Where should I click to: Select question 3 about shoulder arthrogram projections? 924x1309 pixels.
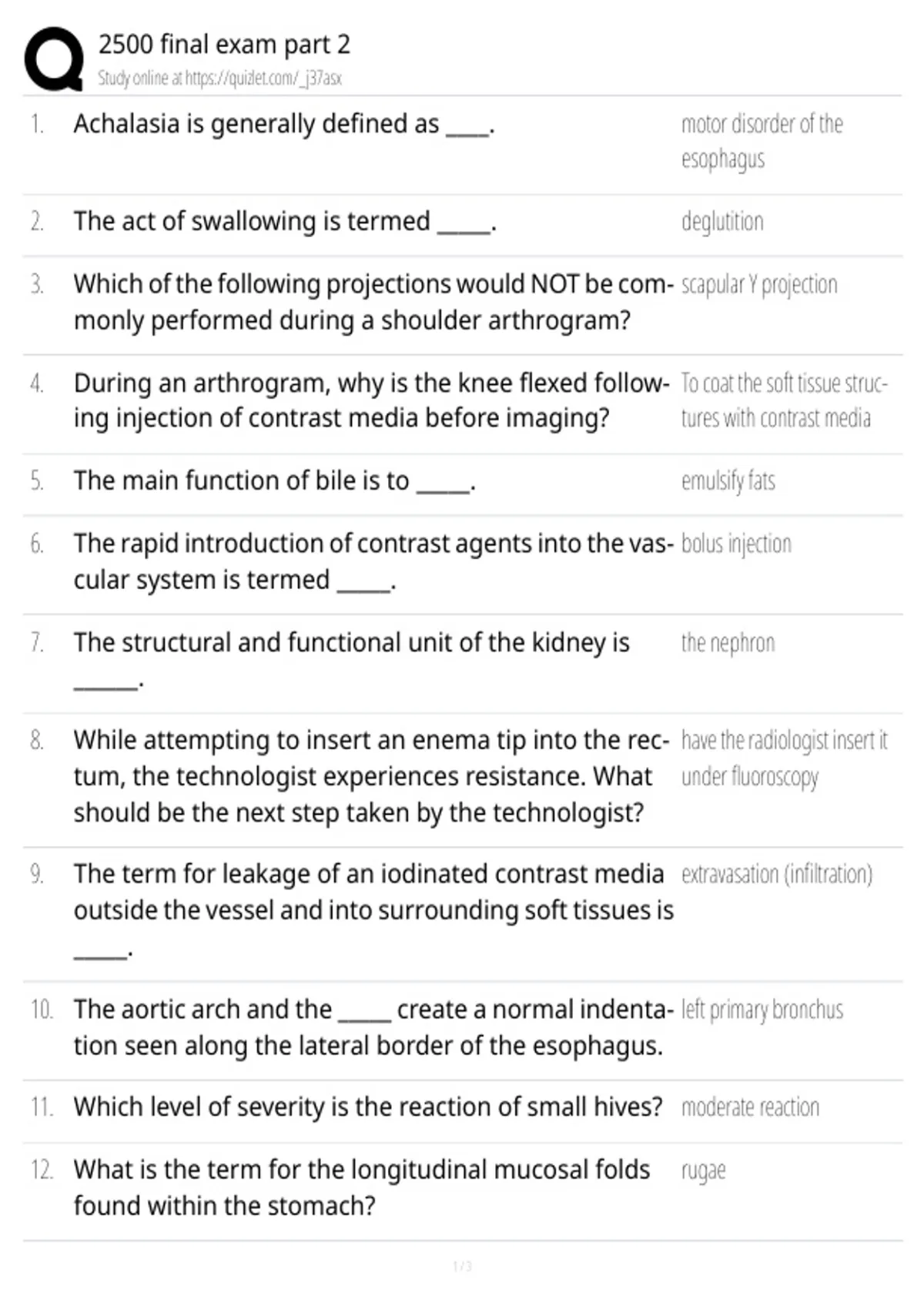373,302
